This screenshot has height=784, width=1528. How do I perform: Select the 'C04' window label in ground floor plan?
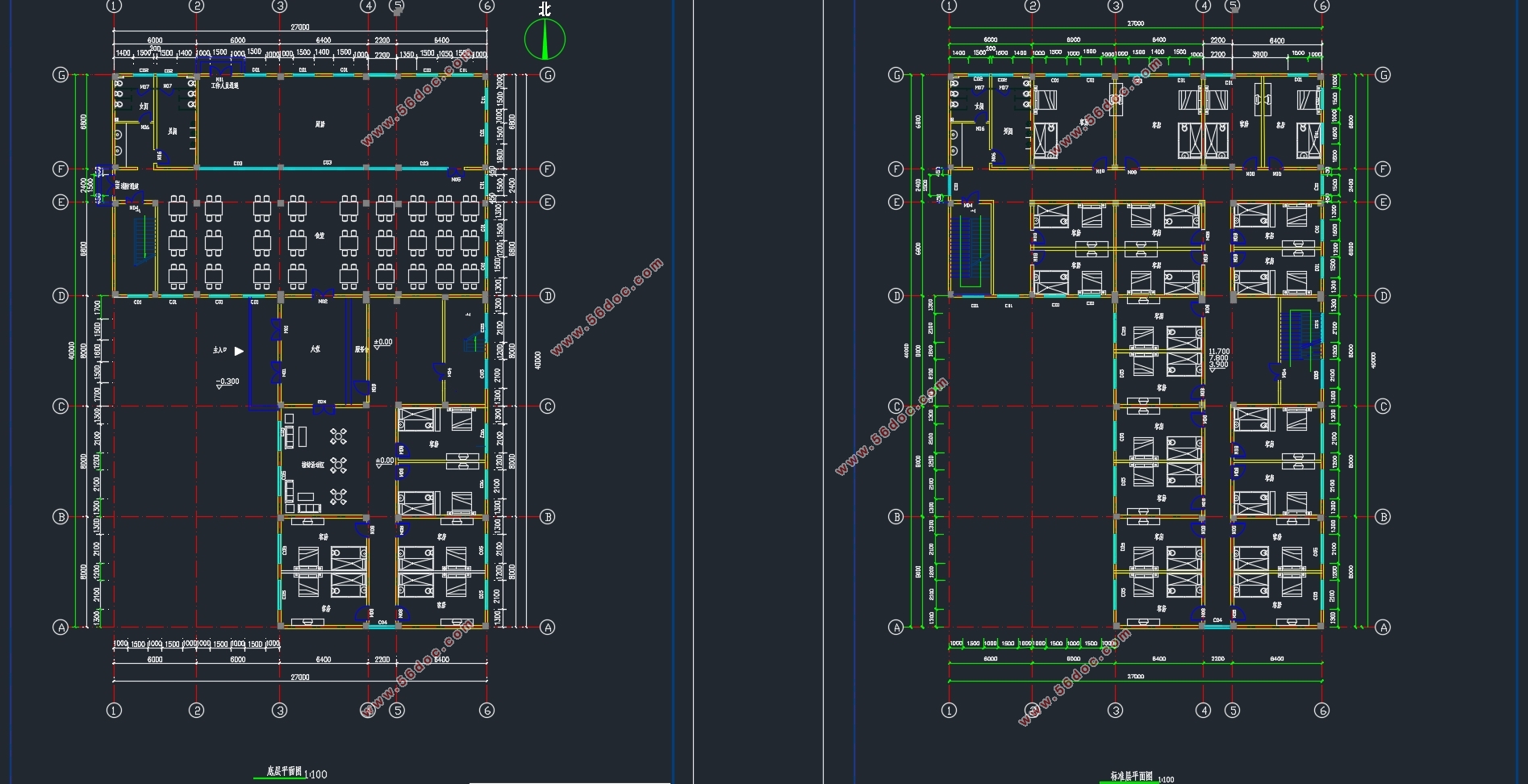(x=382, y=623)
